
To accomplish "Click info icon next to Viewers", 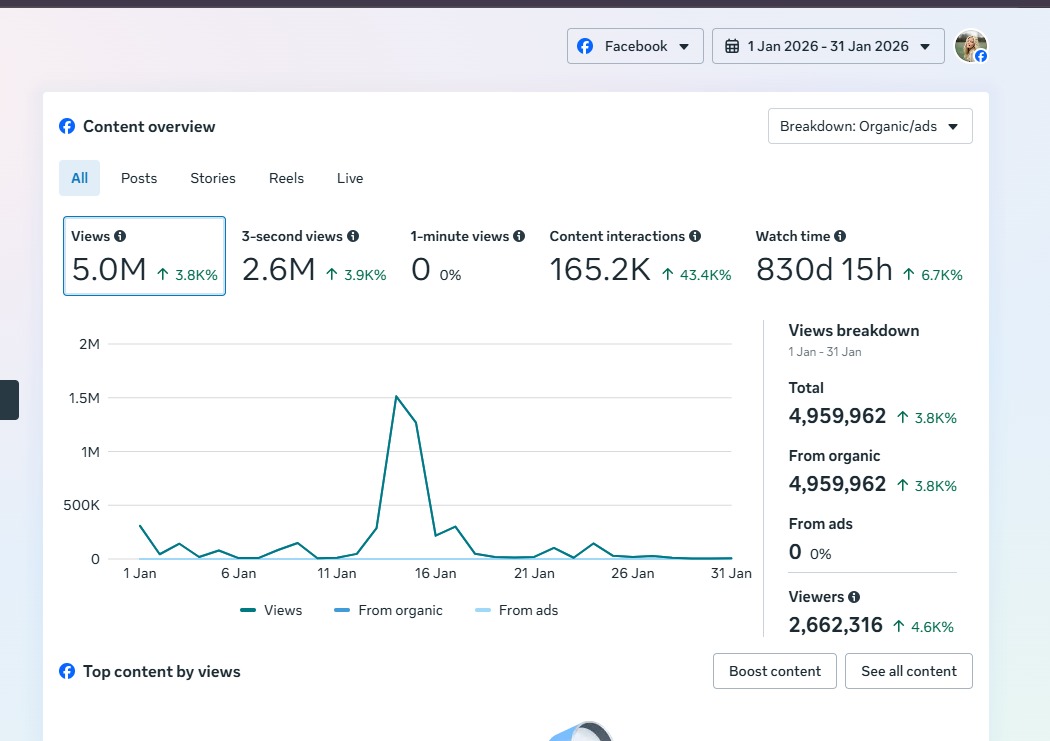I will [854, 596].
